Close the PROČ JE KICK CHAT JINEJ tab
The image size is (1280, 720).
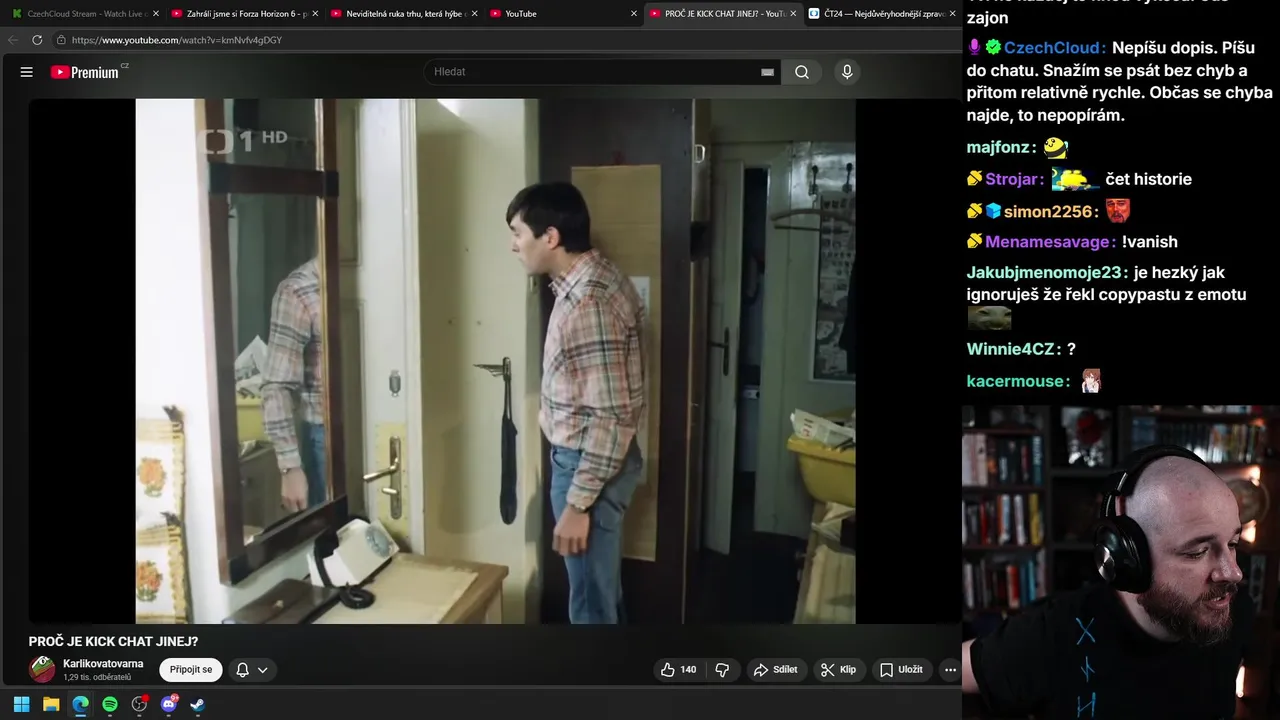coord(793,14)
